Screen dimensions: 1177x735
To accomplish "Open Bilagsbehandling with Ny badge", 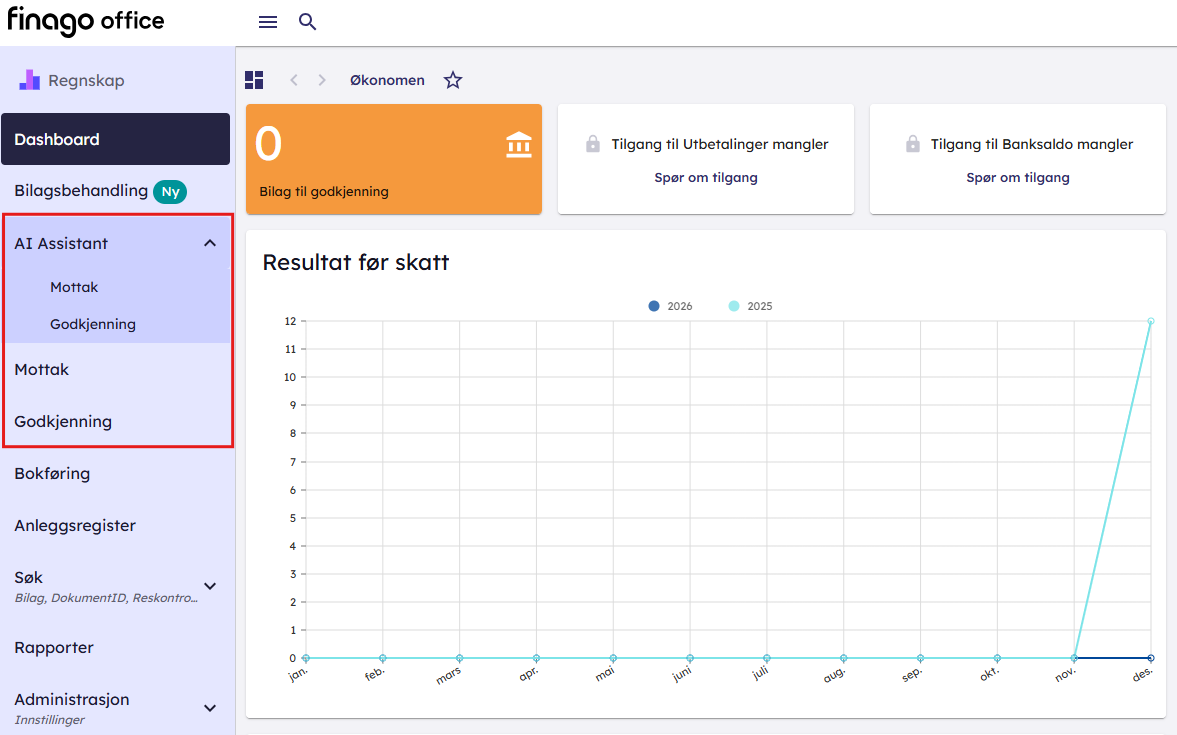I will (x=81, y=191).
